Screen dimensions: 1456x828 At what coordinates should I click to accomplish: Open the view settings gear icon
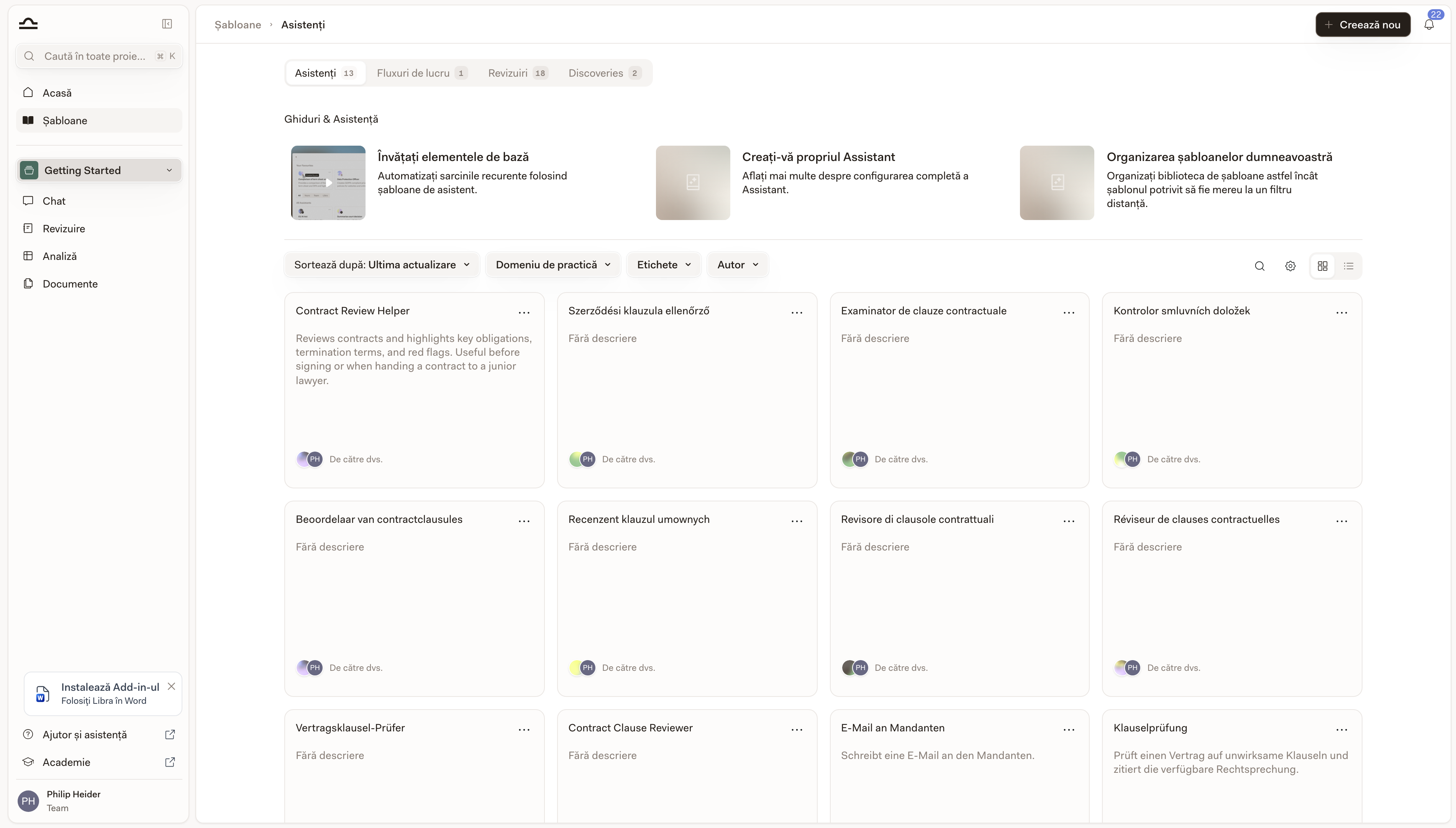coord(1290,266)
